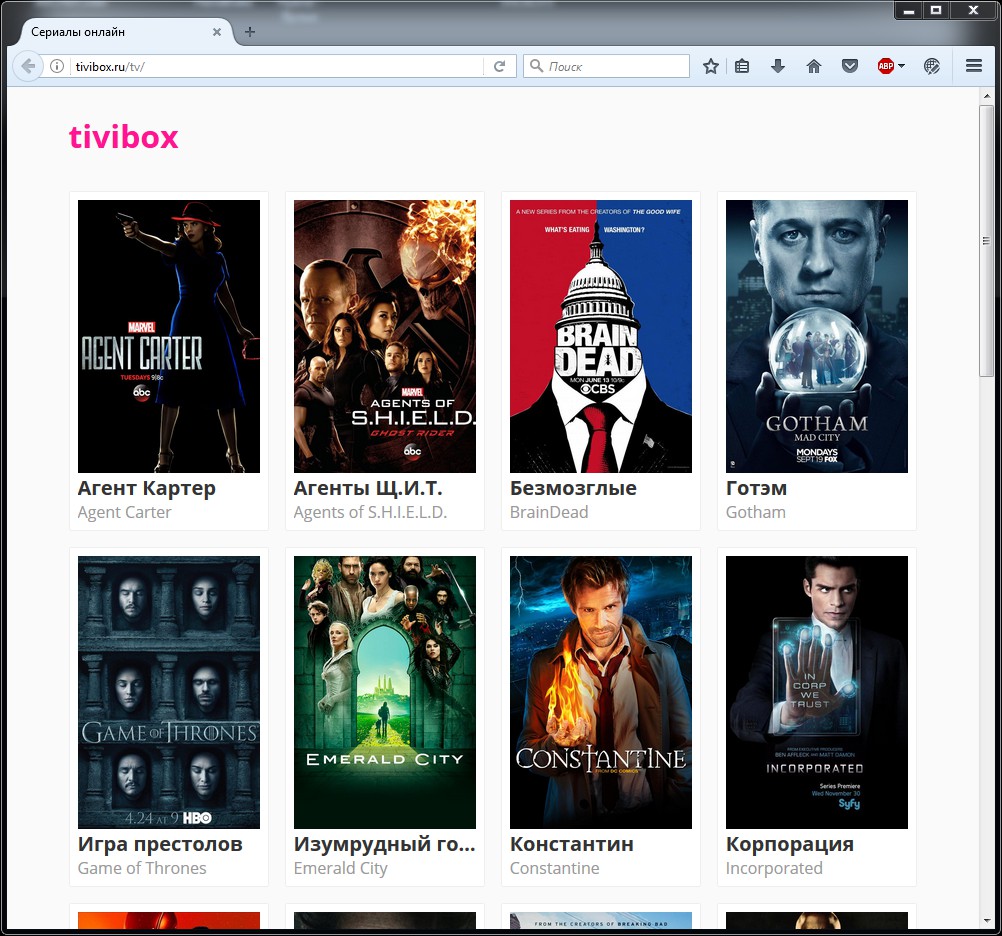Image resolution: width=1002 pixels, height=936 pixels.
Task: Click the Корпорация title
Action: (x=790, y=845)
